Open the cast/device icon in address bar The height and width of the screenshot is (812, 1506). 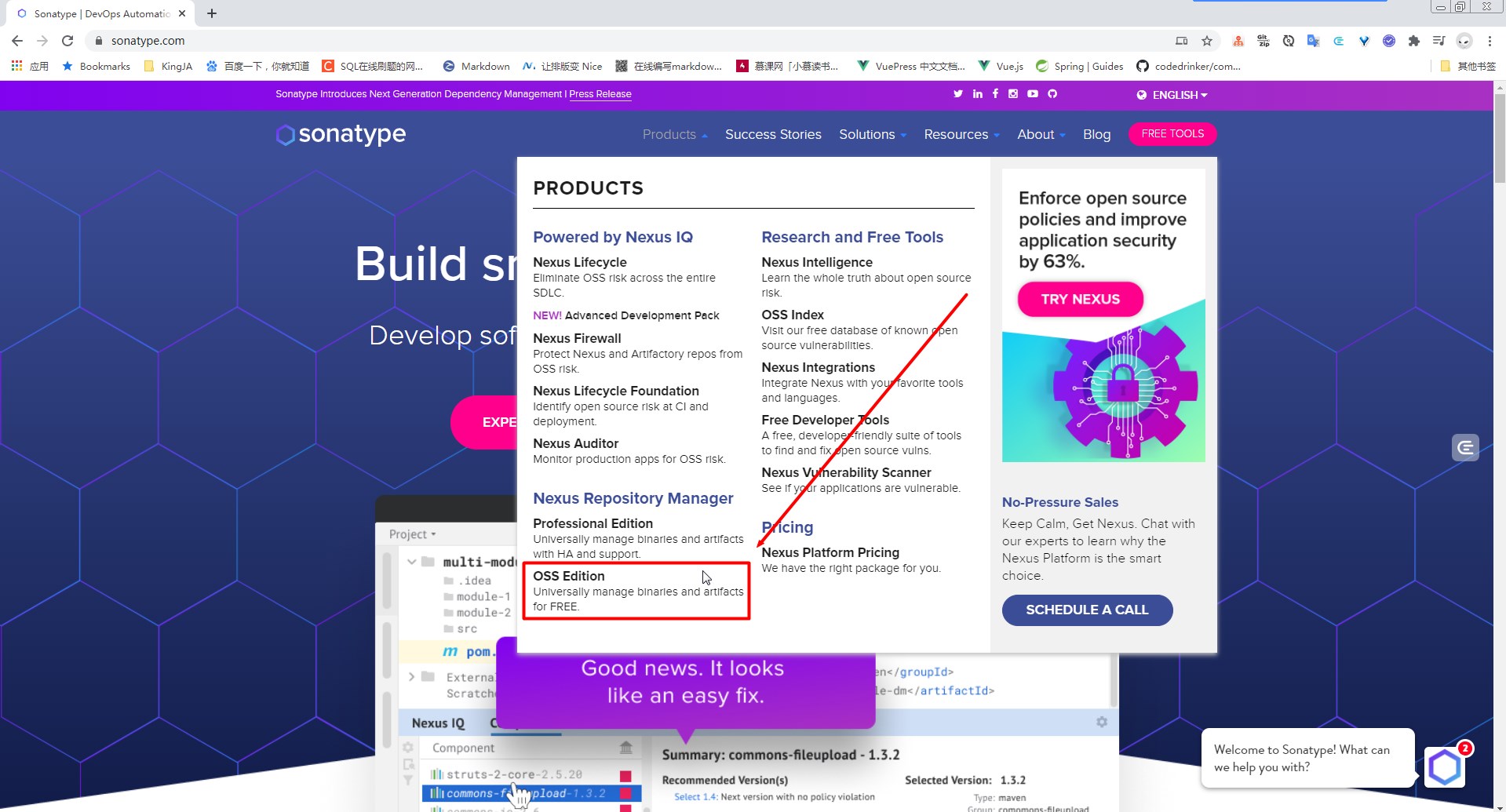(x=1182, y=41)
